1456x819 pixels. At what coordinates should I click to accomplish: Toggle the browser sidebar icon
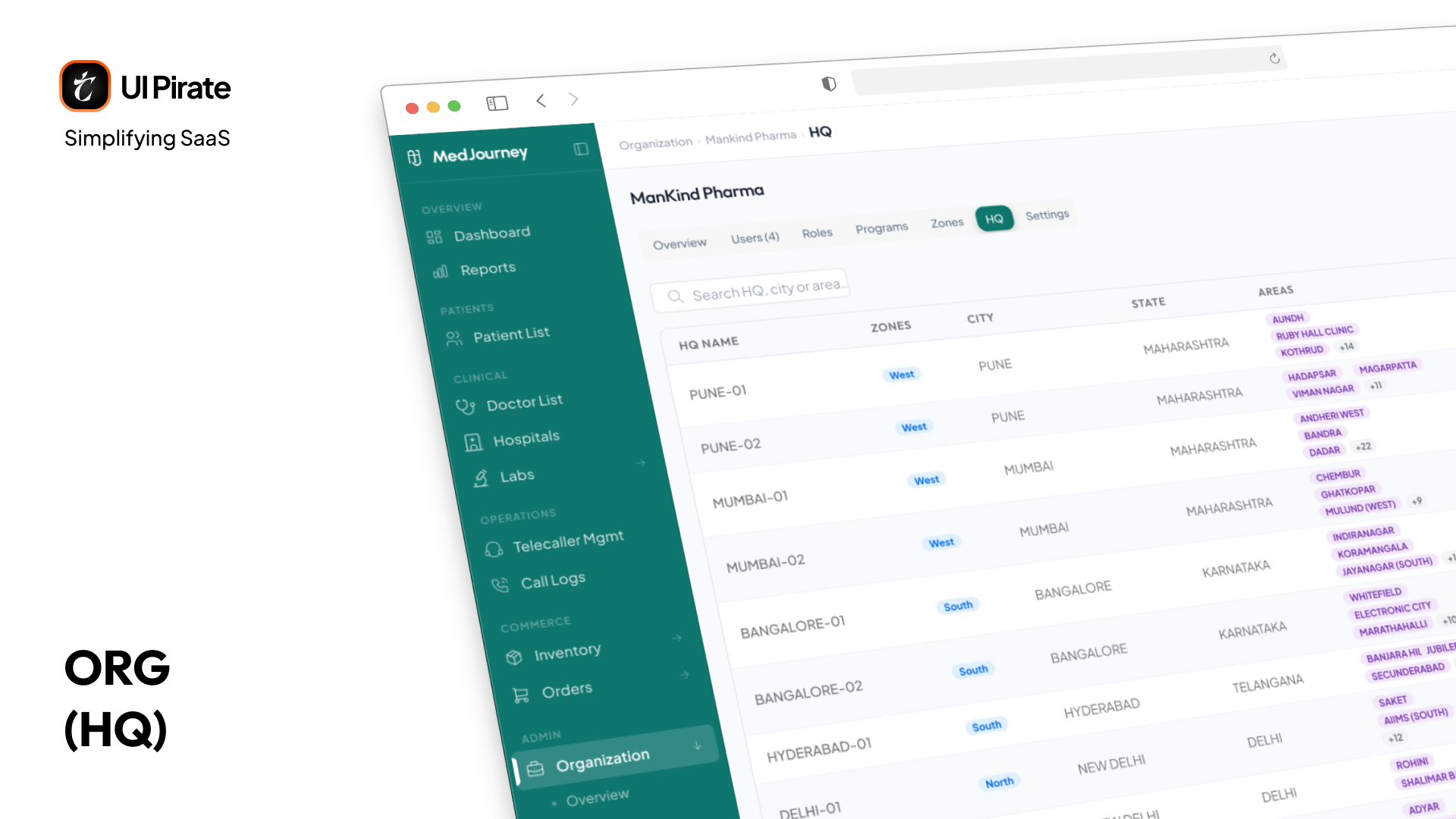(497, 103)
